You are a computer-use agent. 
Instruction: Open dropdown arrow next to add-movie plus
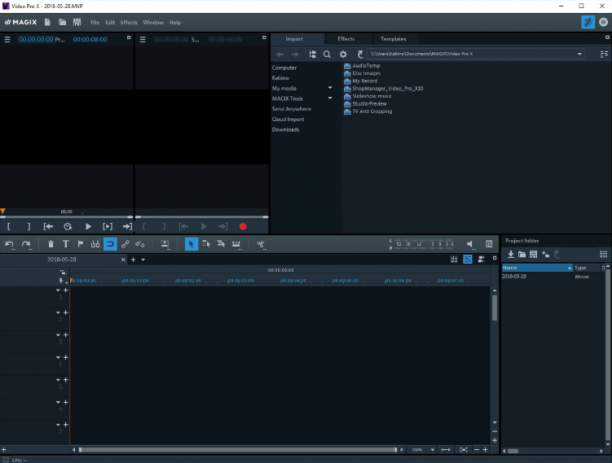(x=143, y=260)
